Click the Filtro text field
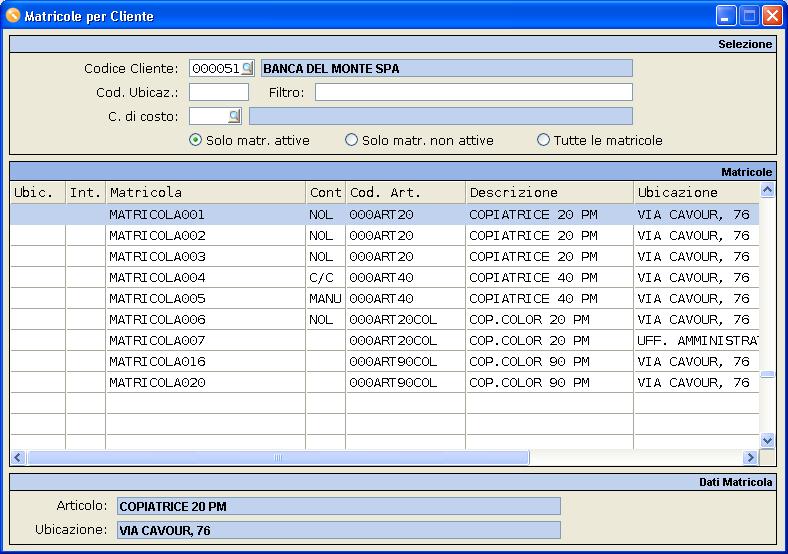 [473, 93]
